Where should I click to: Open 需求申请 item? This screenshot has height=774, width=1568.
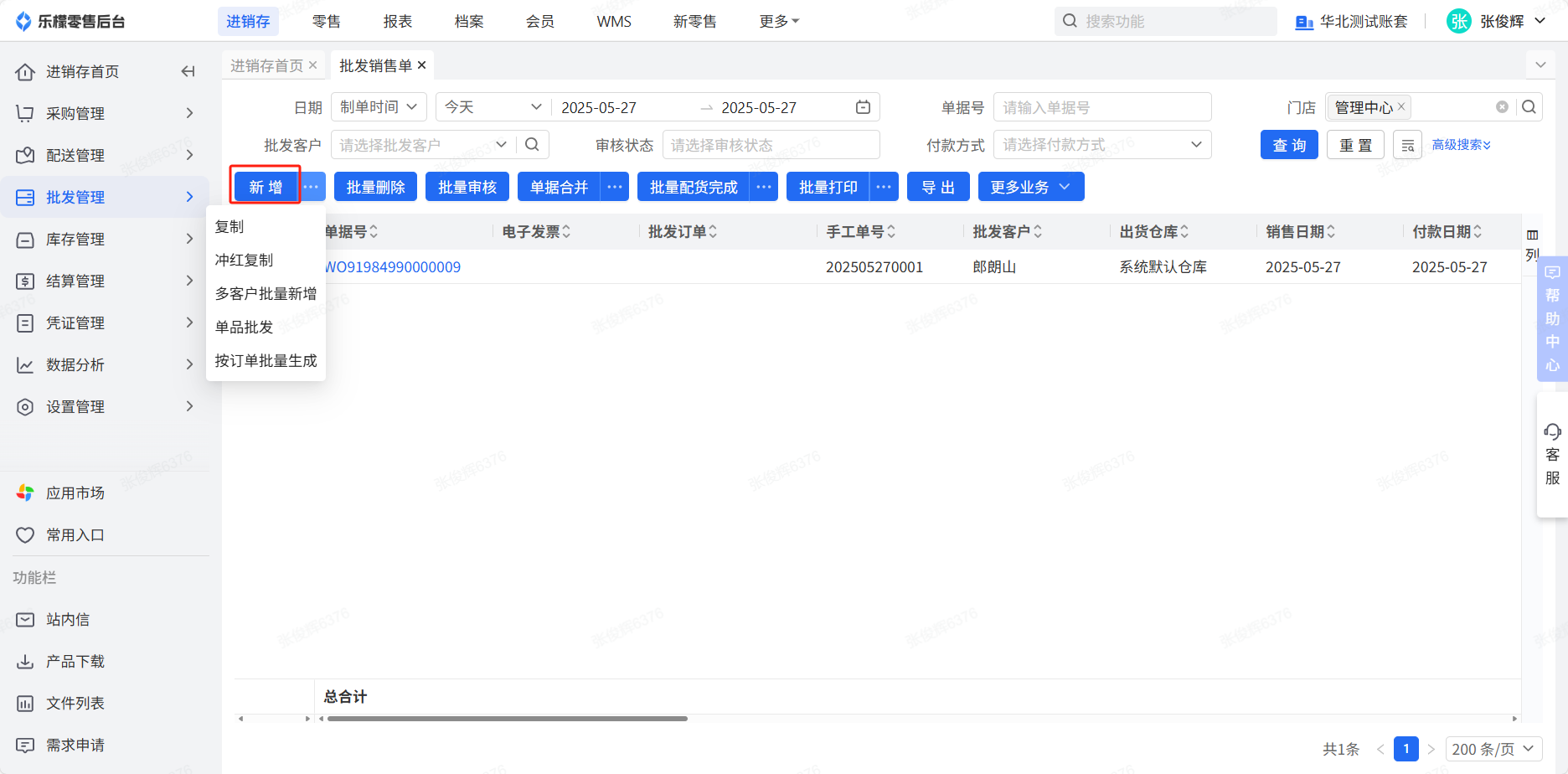[x=75, y=746]
